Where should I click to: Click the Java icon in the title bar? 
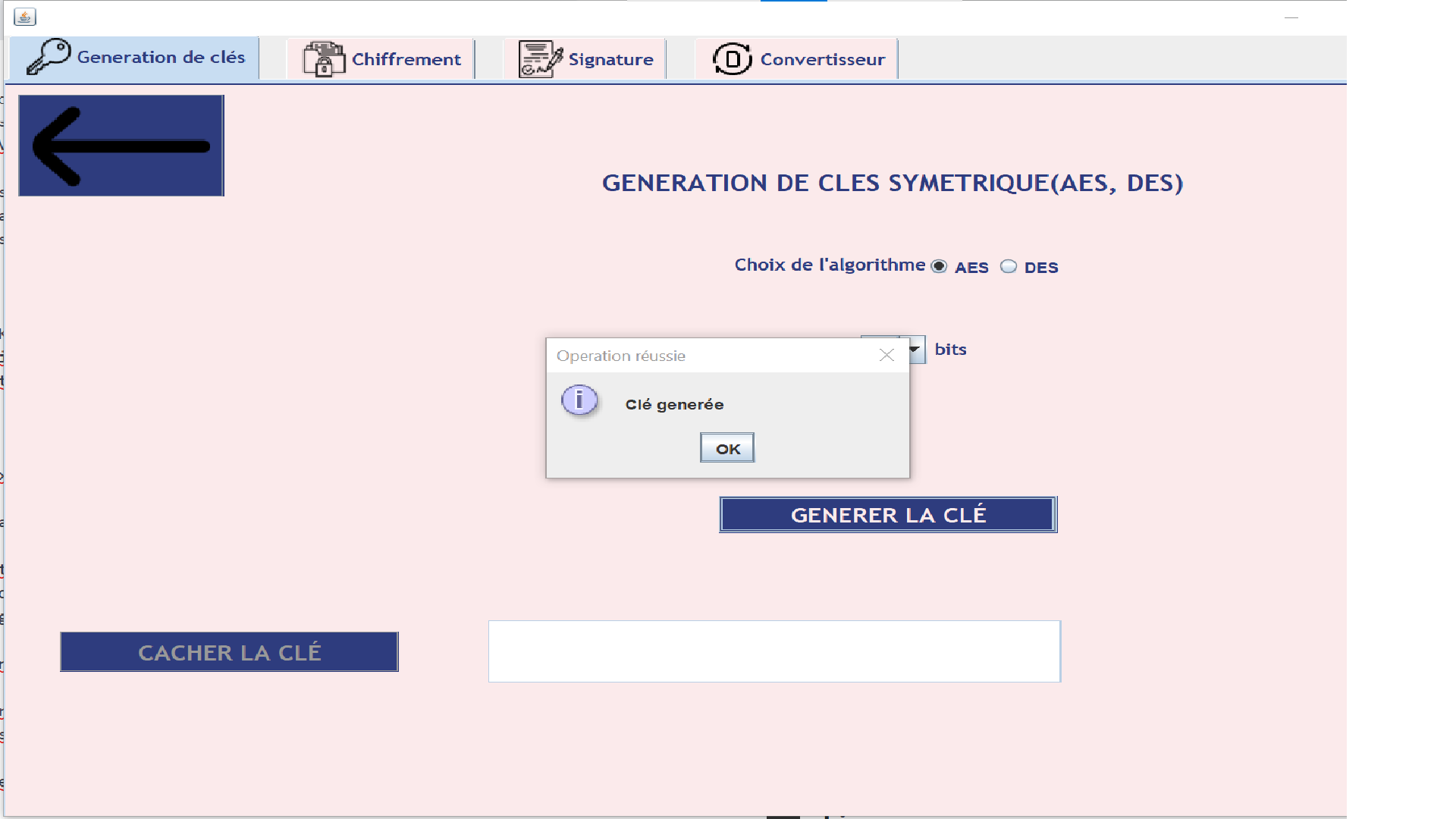25,17
